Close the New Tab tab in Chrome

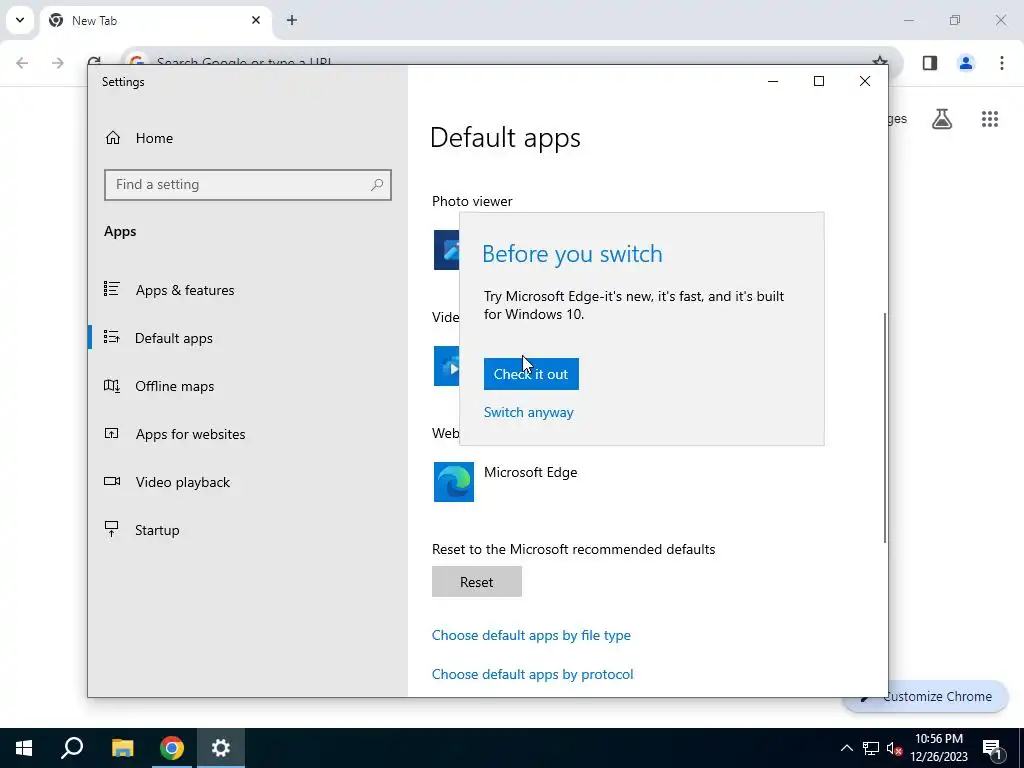coord(256,20)
